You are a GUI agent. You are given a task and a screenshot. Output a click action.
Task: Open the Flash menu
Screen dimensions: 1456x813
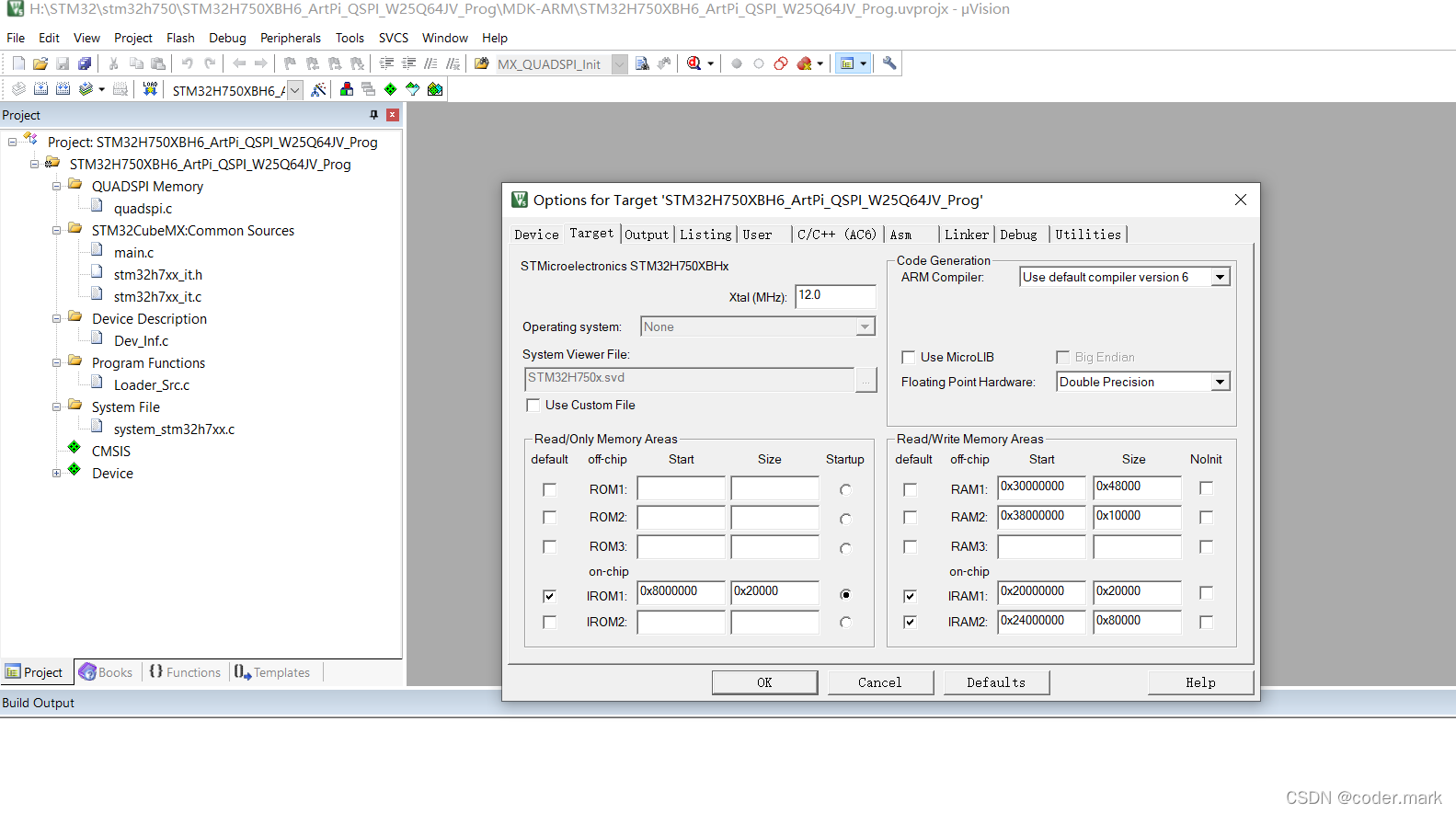pyautogui.click(x=180, y=38)
